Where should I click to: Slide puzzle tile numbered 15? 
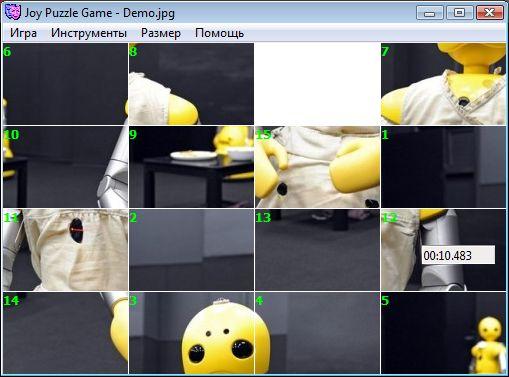click(317, 167)
